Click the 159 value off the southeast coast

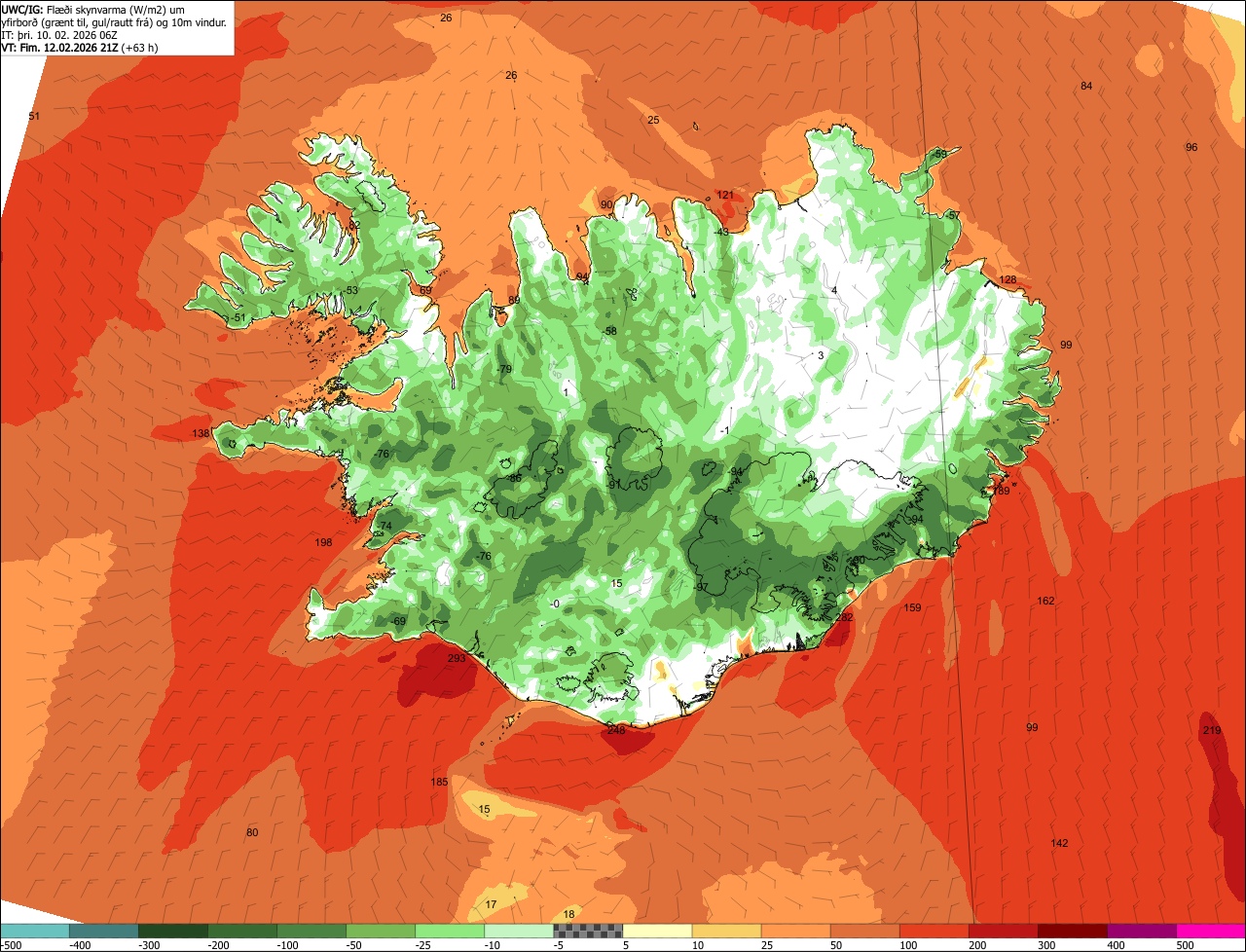[x=912, y=607]
